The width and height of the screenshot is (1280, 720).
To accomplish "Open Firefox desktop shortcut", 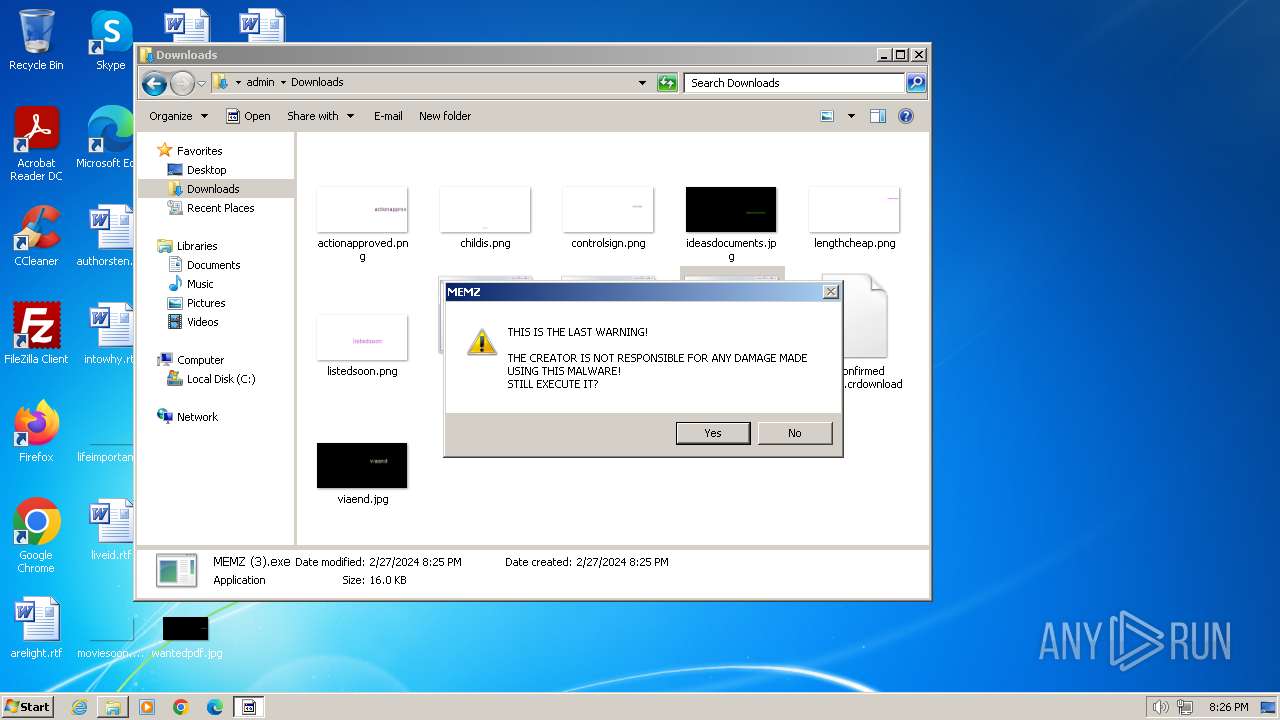I will click(36, 431).
